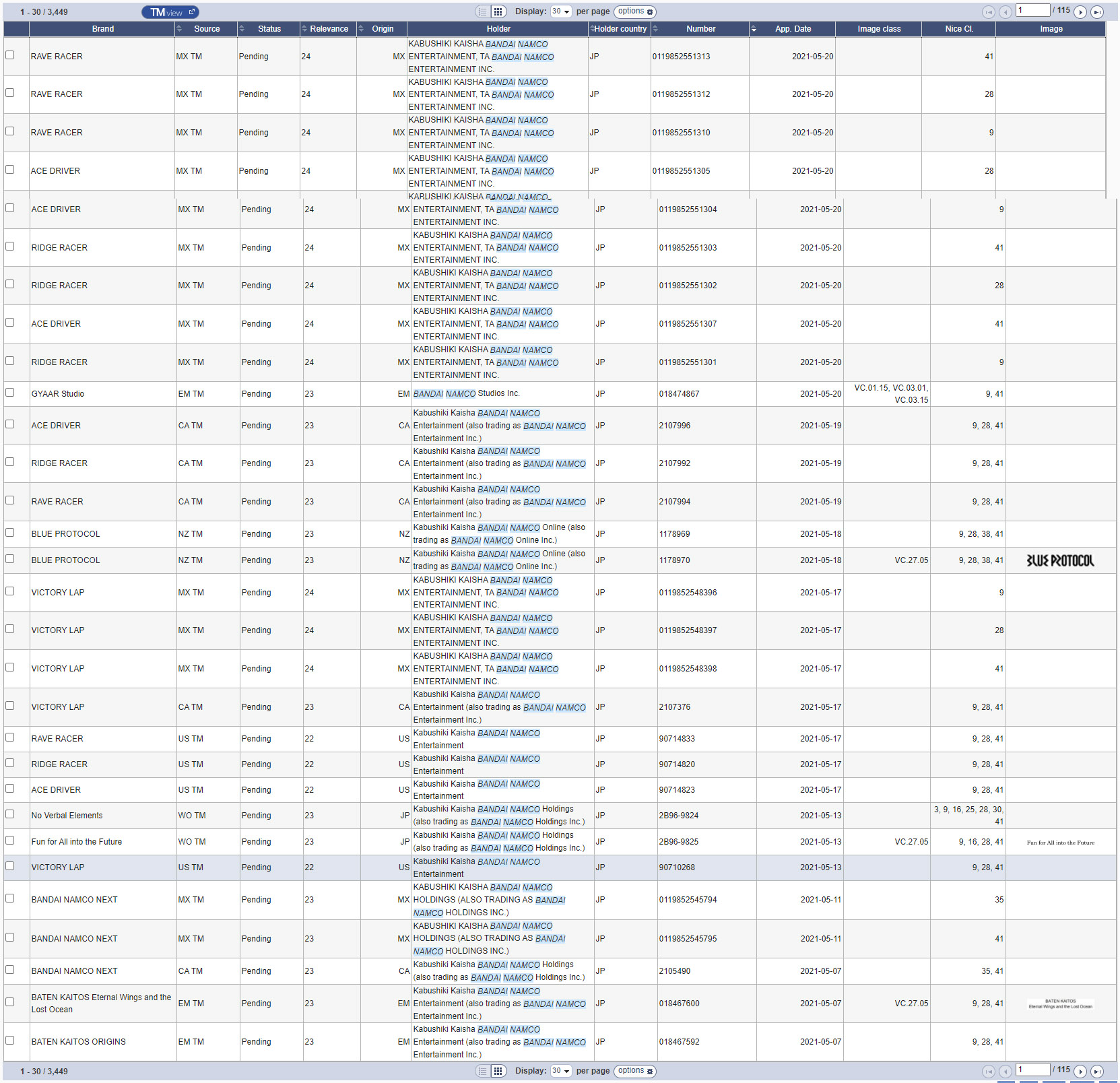Go to first page using top pager
This screenshot has width=1120, height=1083.
(989, 12)
